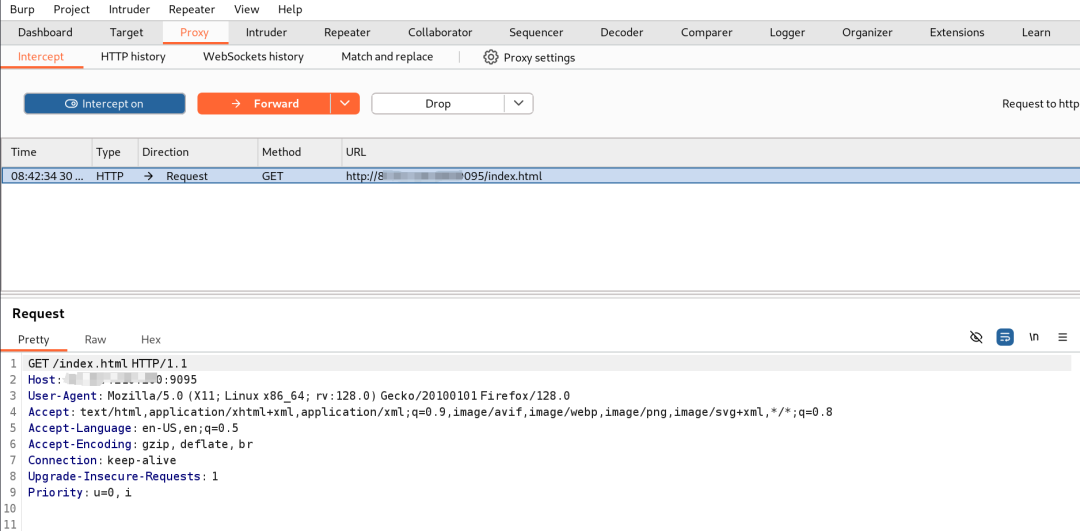
Task: Sort by the Method column header
Action: tap(300, 152)
